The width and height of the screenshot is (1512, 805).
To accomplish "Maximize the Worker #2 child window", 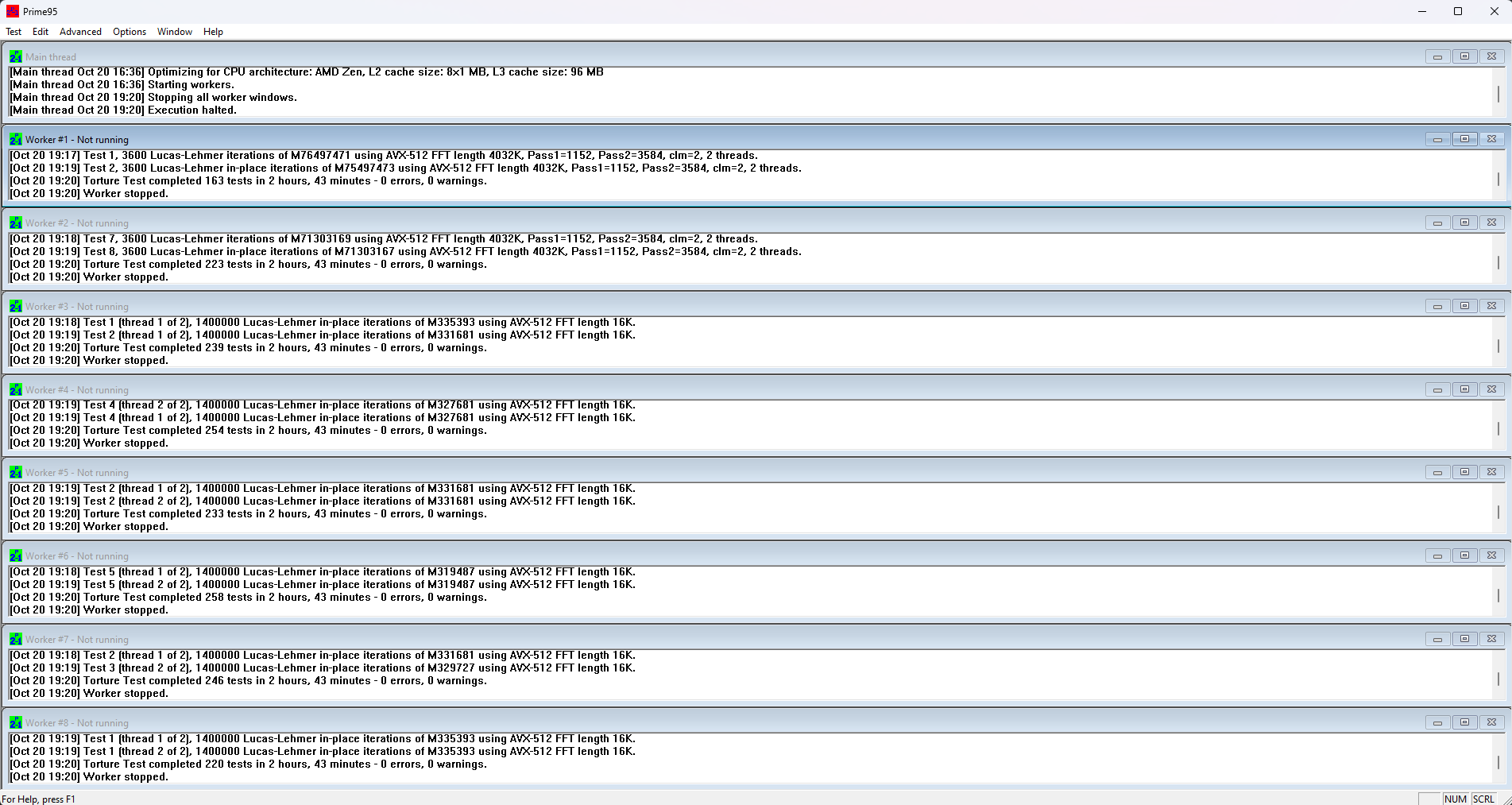I will pos(1464,223).
